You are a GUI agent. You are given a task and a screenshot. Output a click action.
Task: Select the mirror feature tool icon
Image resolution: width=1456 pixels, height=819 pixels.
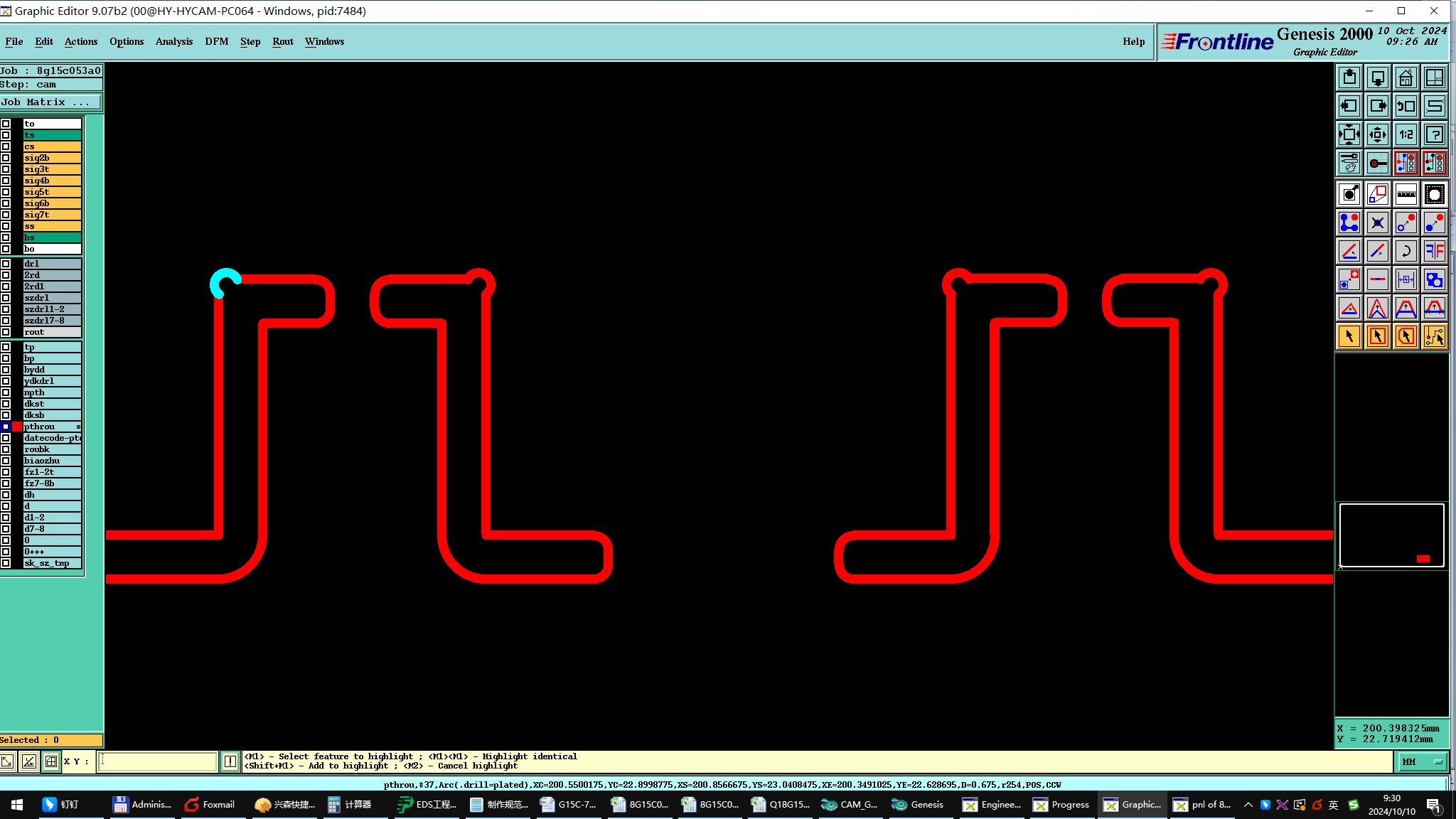point(1434,251)
